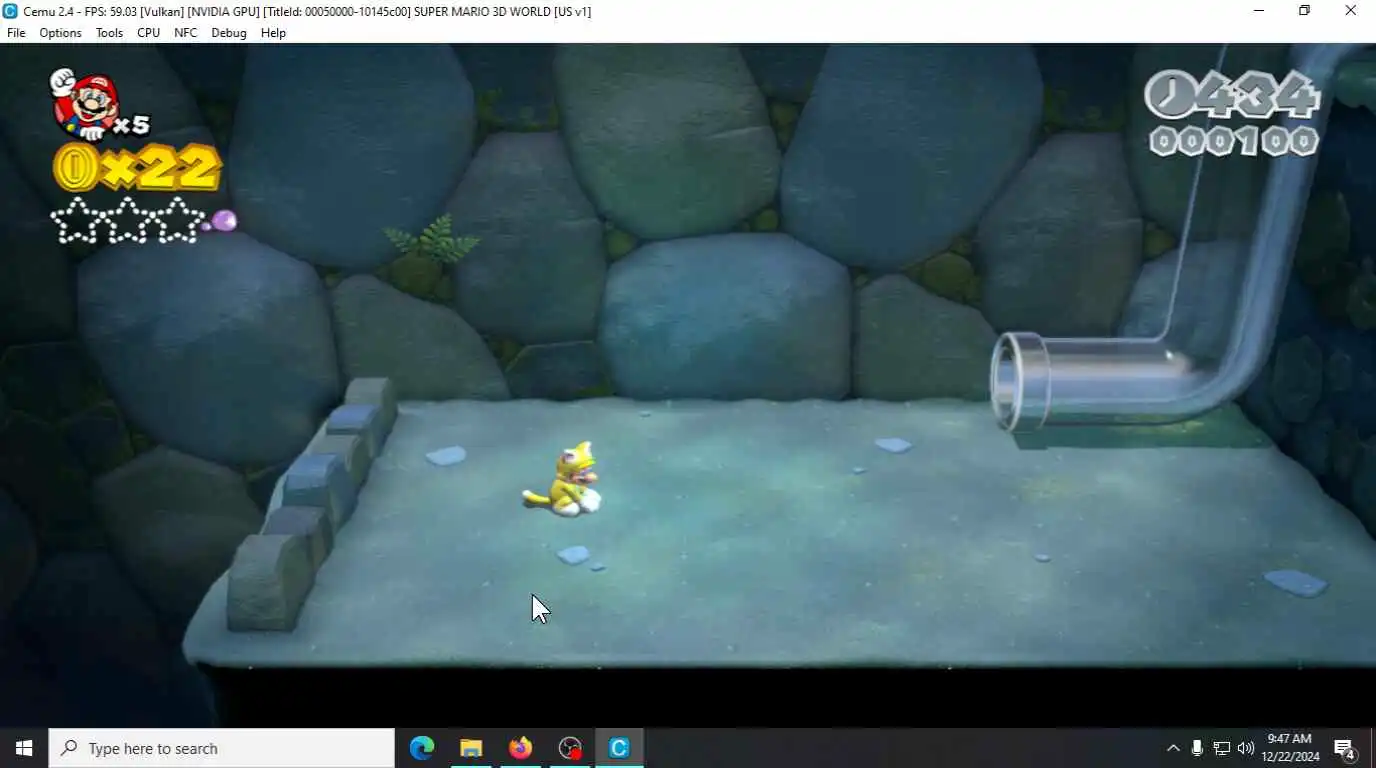The width and height of the screenshot is (1376, 768).
Task: Click the gold coin counter icon
Action: pyautogui.click(x=76, y=167)
